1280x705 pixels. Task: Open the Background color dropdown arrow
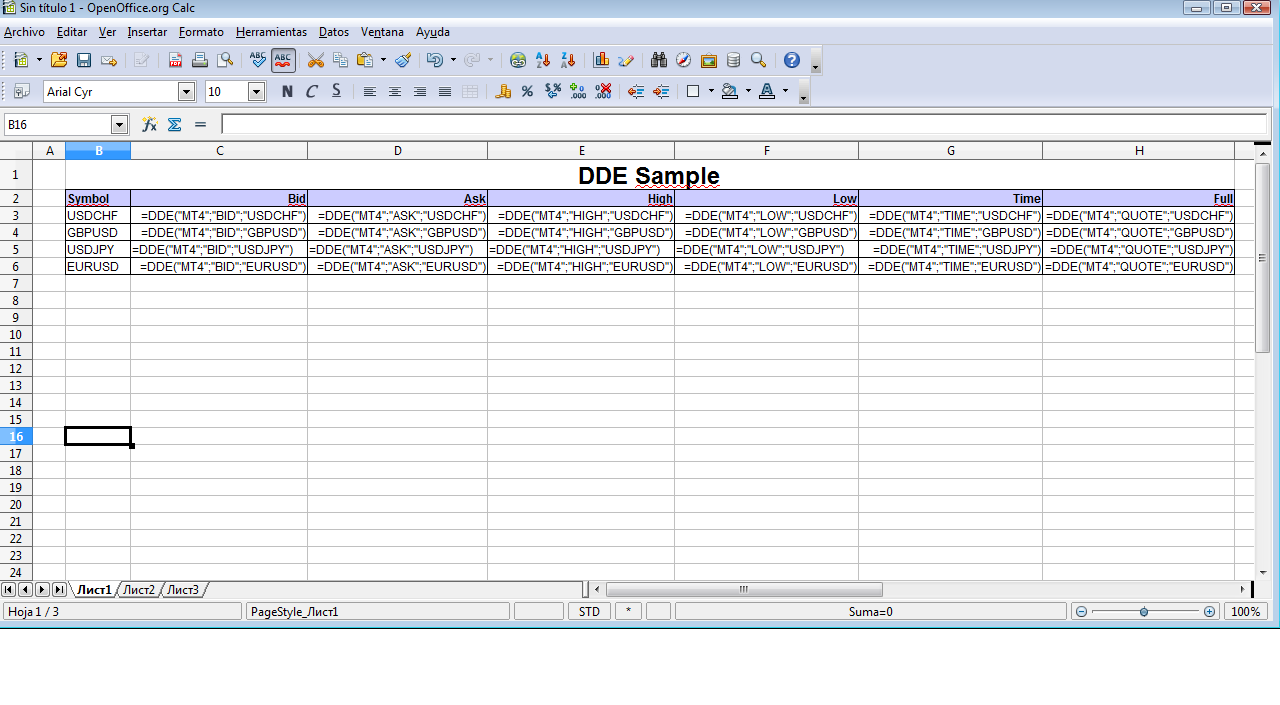click(748, 92)
